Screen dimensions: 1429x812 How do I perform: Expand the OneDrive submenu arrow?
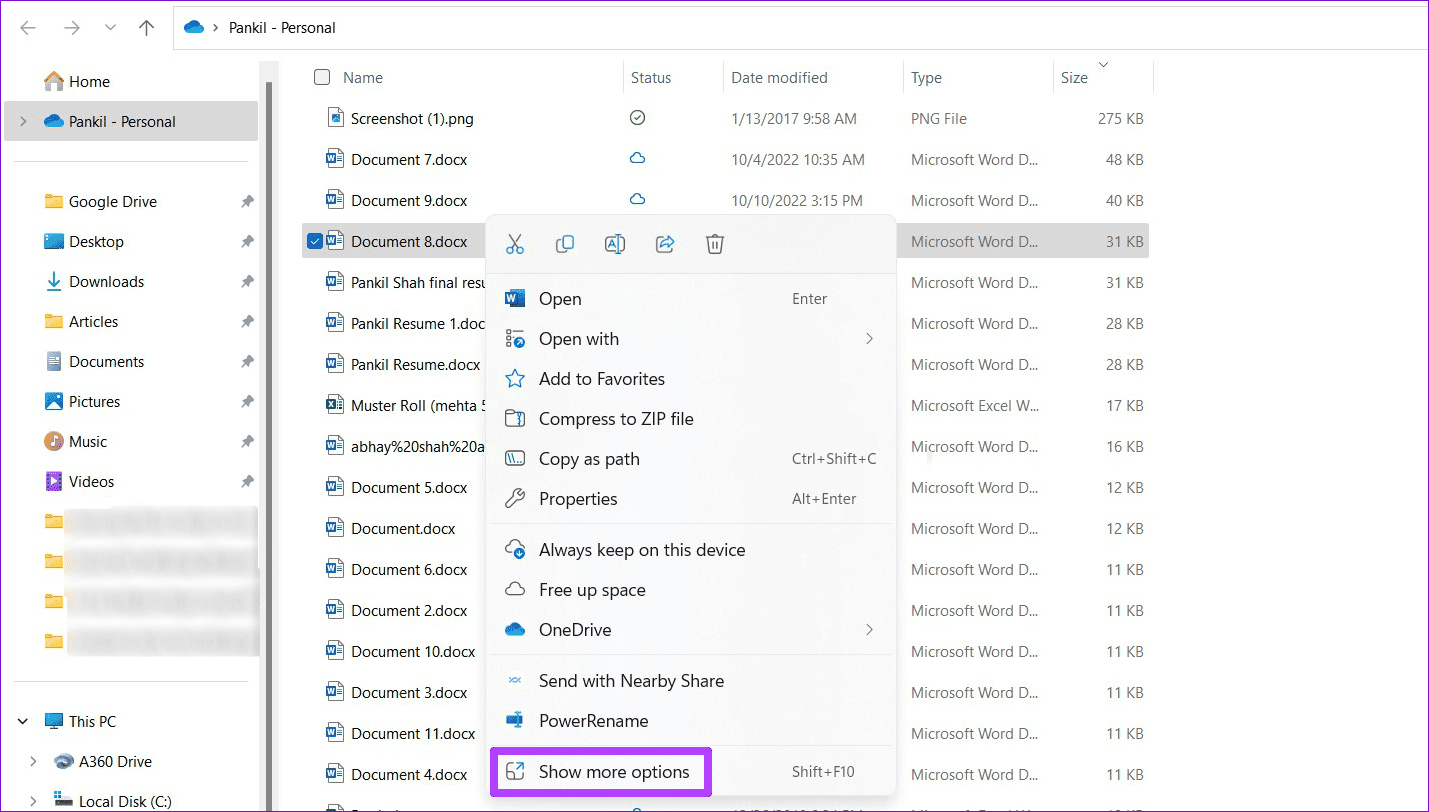869,629
